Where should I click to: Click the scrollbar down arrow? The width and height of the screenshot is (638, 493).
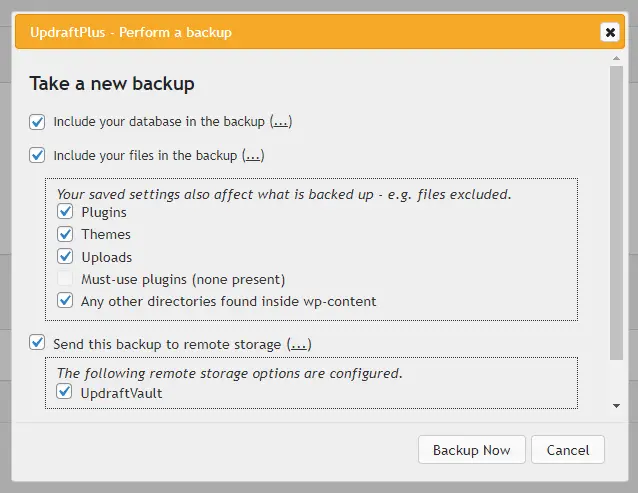(x=616, y=405)
